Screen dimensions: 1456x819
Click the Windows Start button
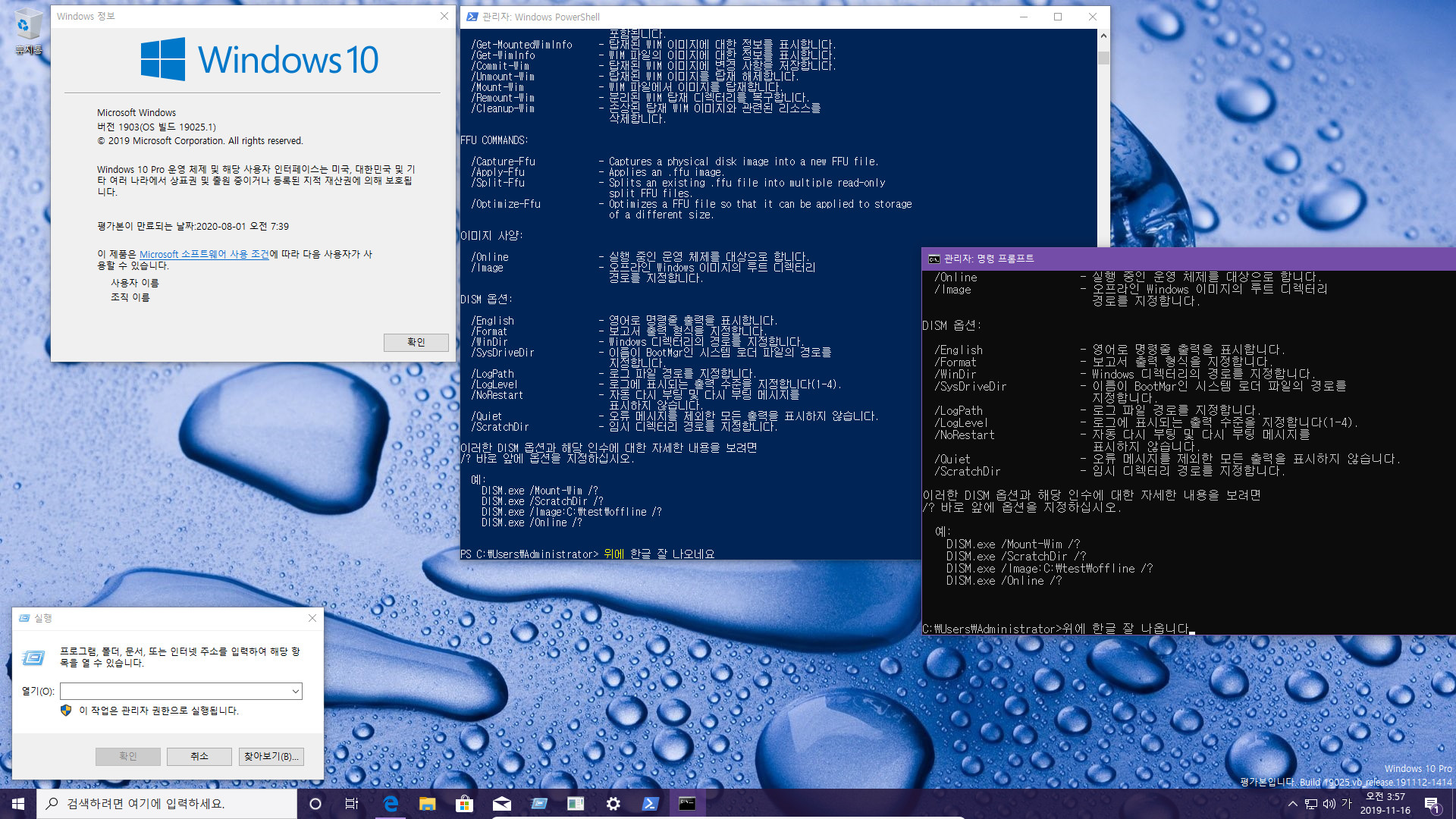tap(18, 804)
